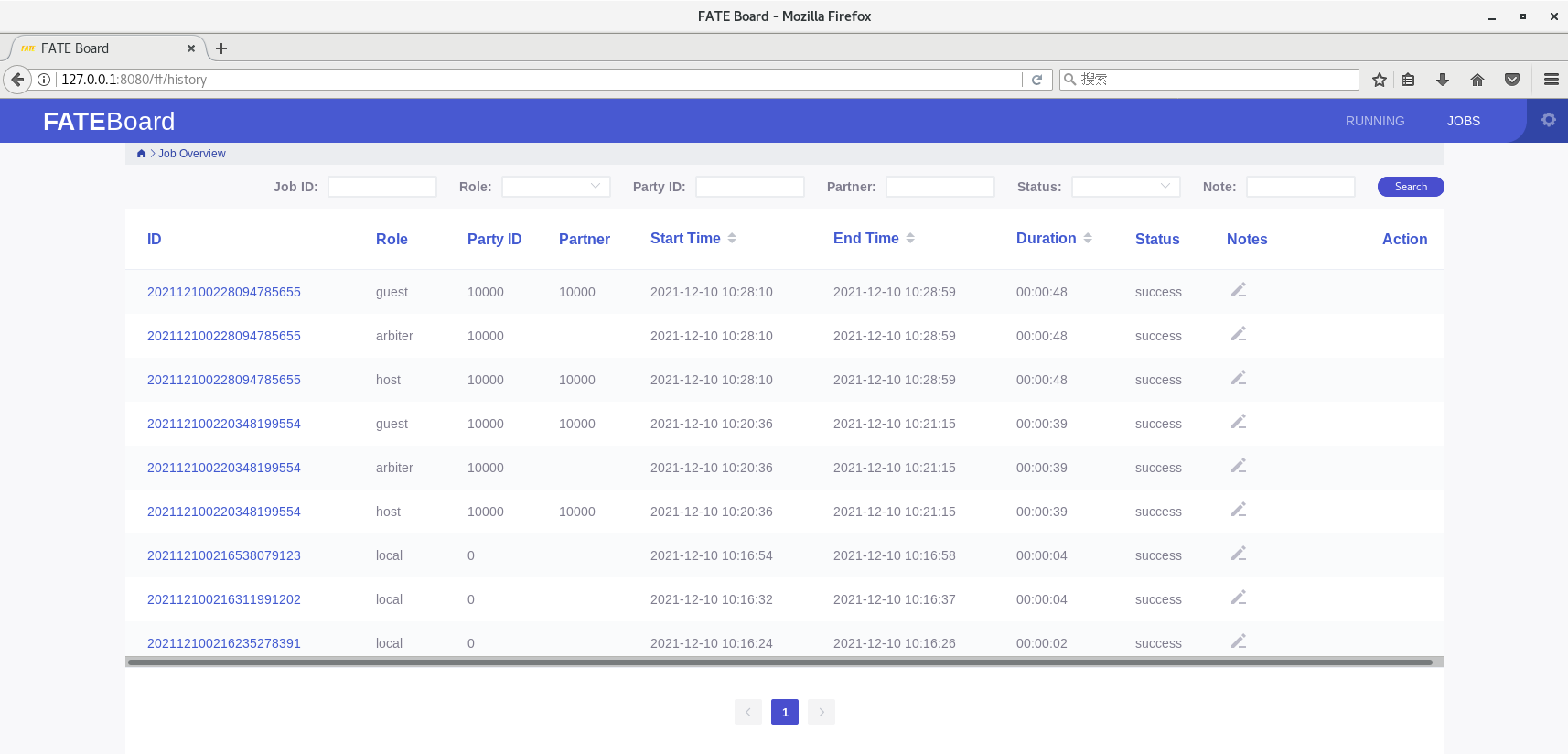This screenshot has width=1568, height=754.
Task: Open job 202112100216235278391 link
Action: point(224,643)
